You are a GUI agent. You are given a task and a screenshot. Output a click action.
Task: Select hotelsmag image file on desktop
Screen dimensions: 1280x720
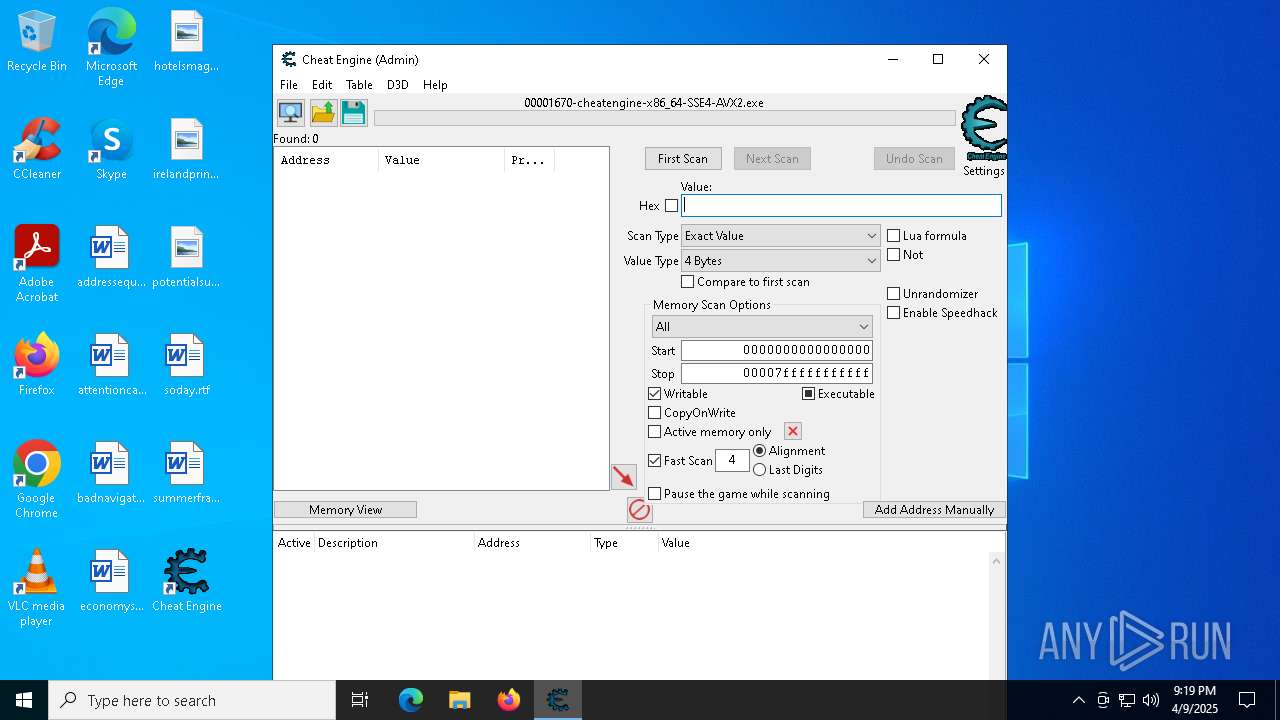[x=187, y=42]
